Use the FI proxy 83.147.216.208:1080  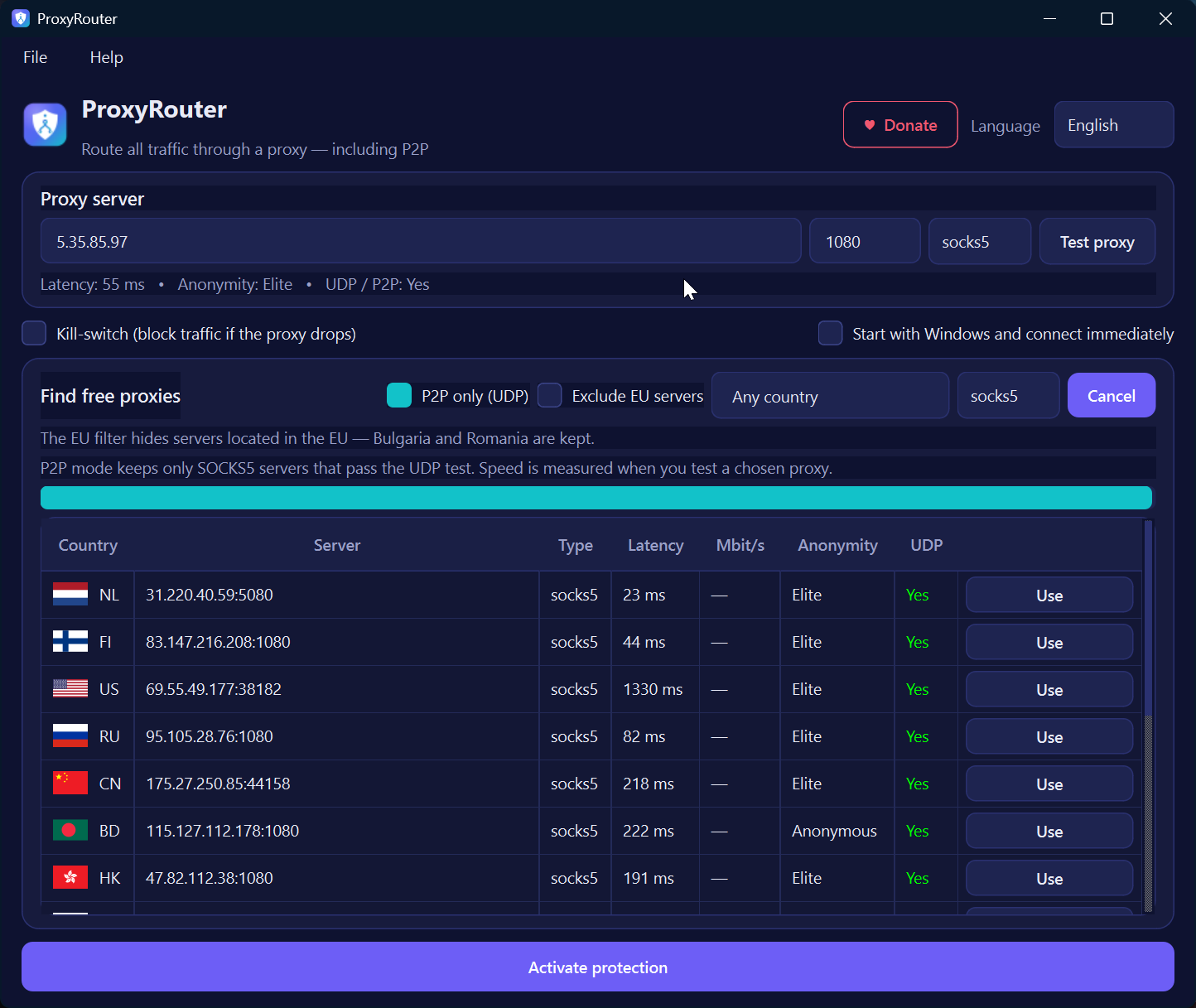point(1049,643)
